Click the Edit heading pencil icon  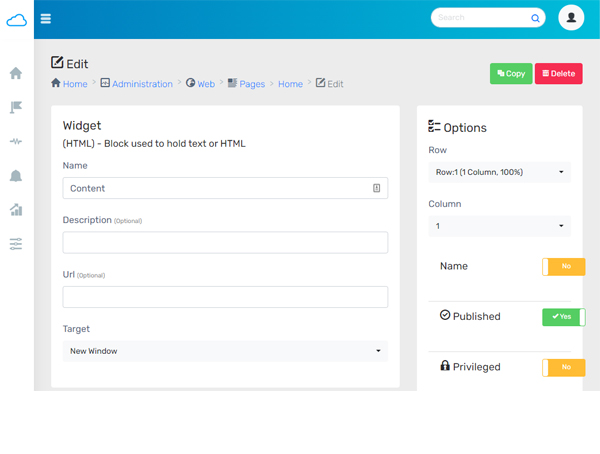(x=57, y=62)
